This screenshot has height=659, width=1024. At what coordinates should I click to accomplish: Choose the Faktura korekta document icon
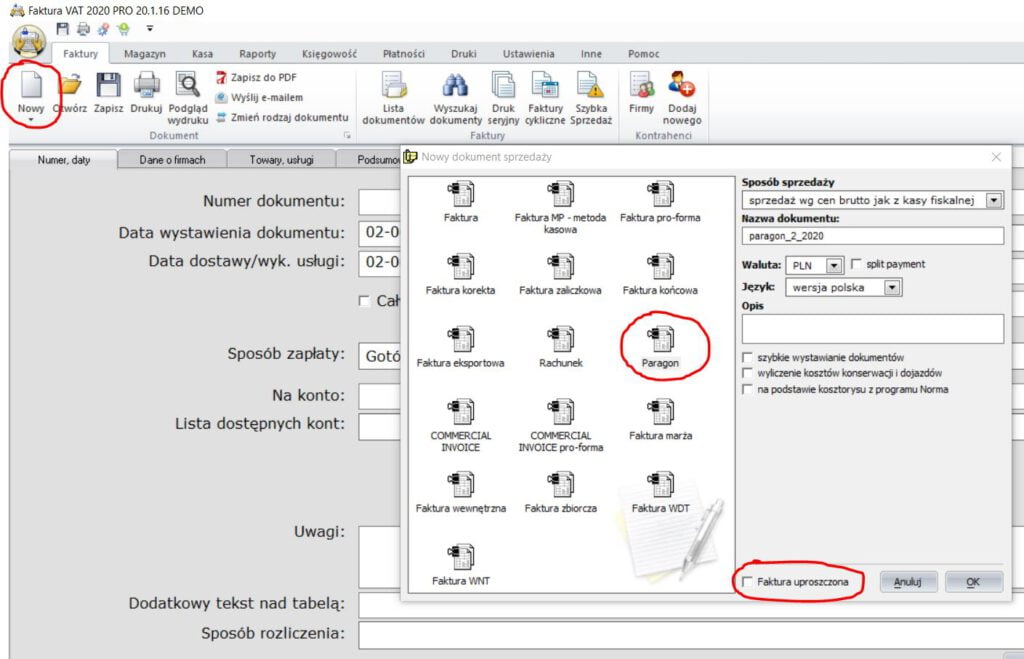coord(461,266)
